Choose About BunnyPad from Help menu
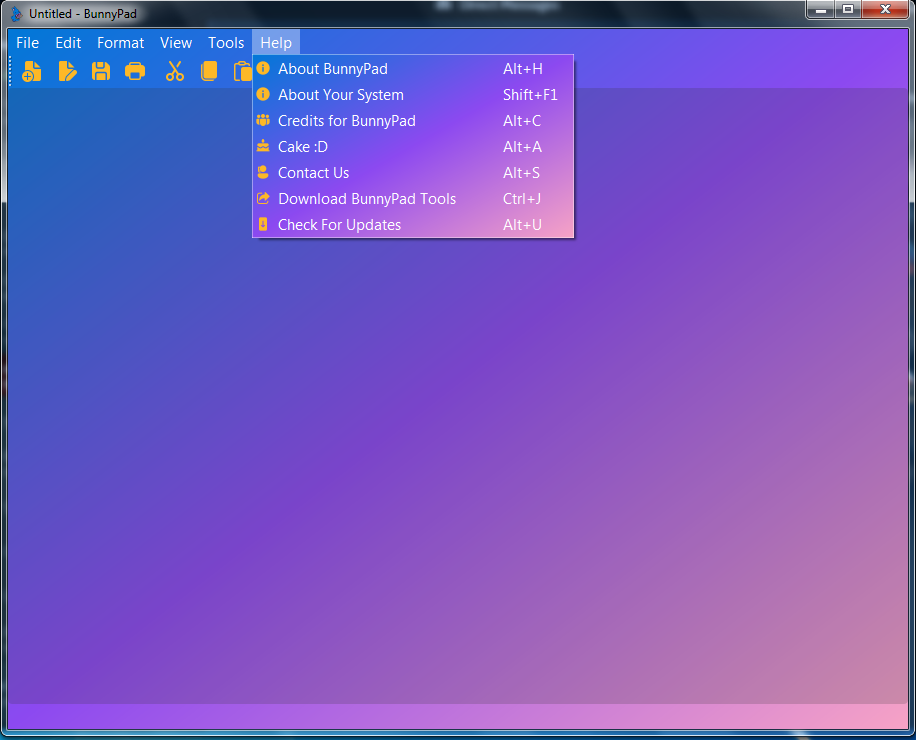The image size is (916, 740). click(x=413, y=69)
